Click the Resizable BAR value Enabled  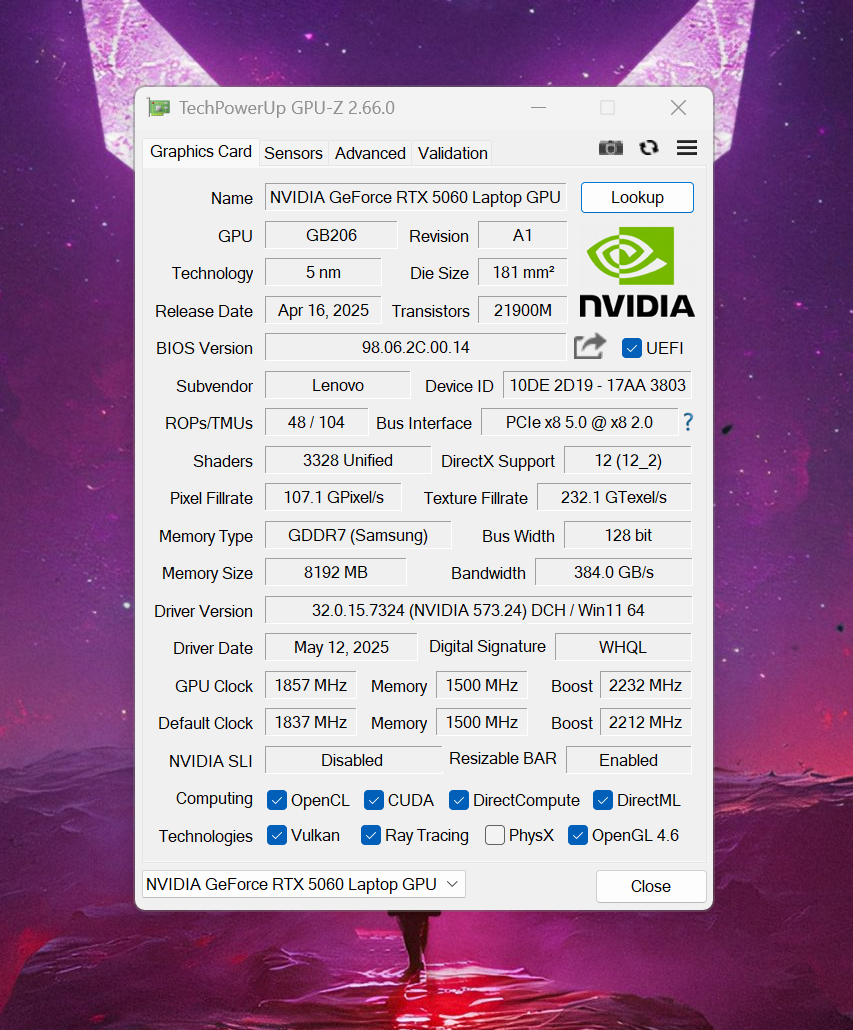tap(628, 760)
